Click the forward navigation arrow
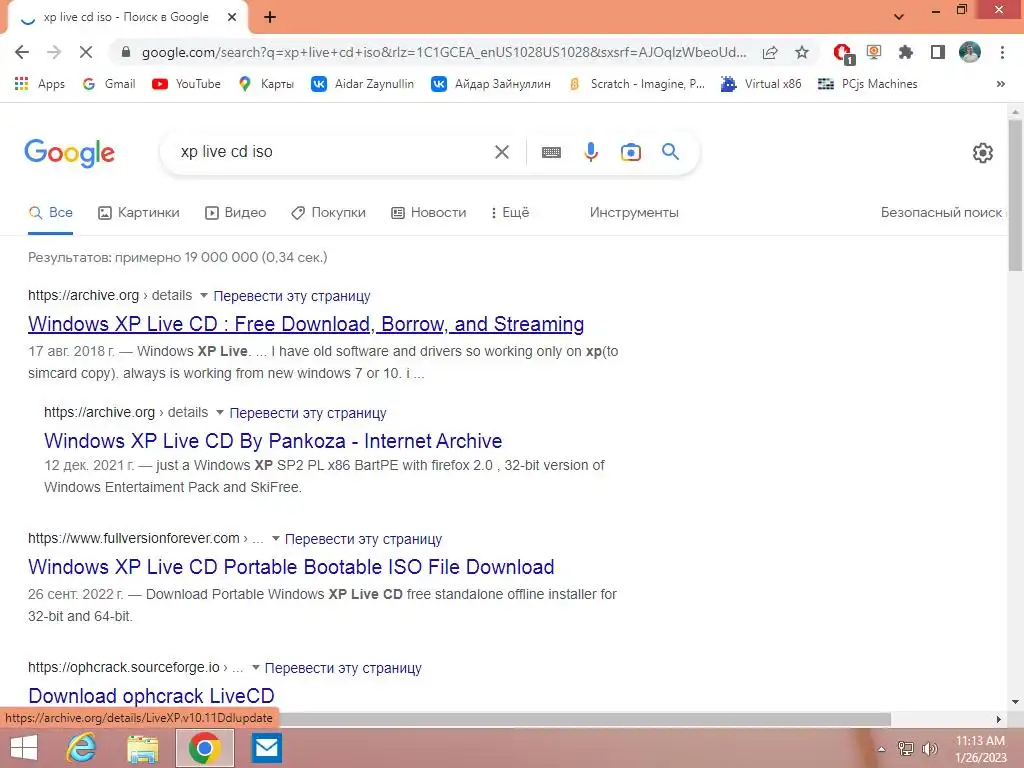The height and width of the screenshot is (768, 1024). click(54, 52)
